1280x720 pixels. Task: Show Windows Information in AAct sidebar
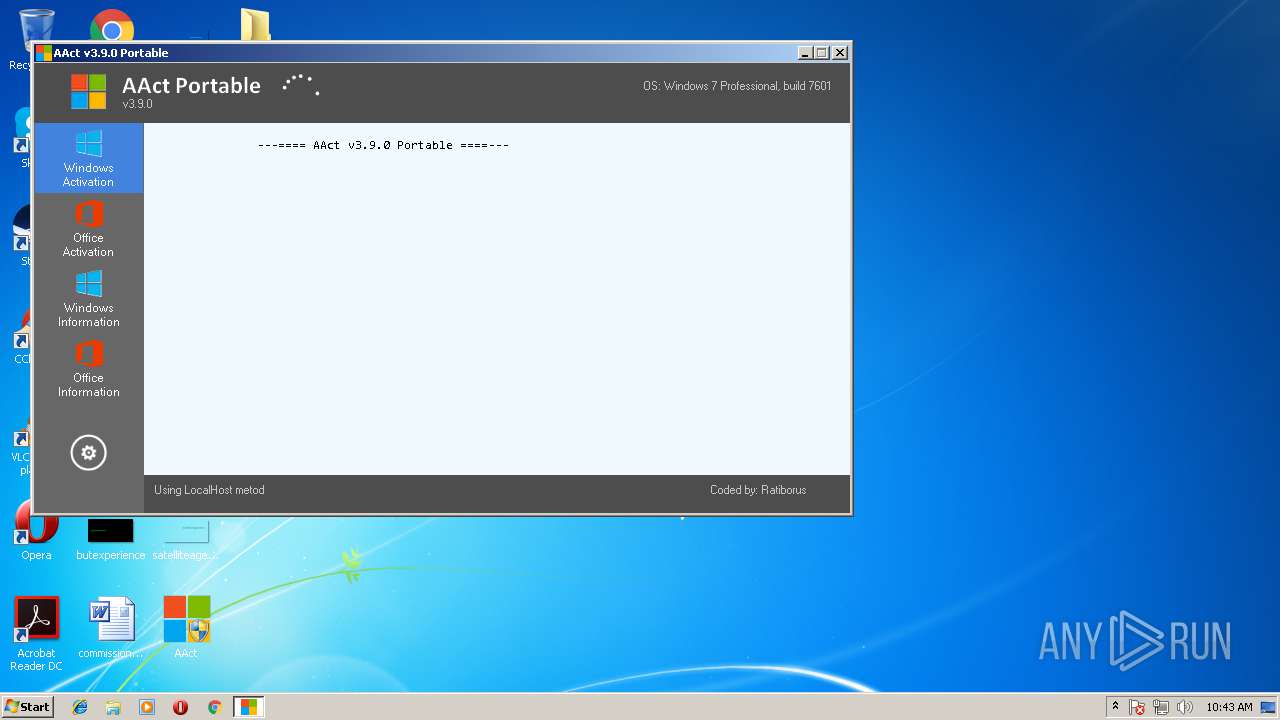(88, 298)
